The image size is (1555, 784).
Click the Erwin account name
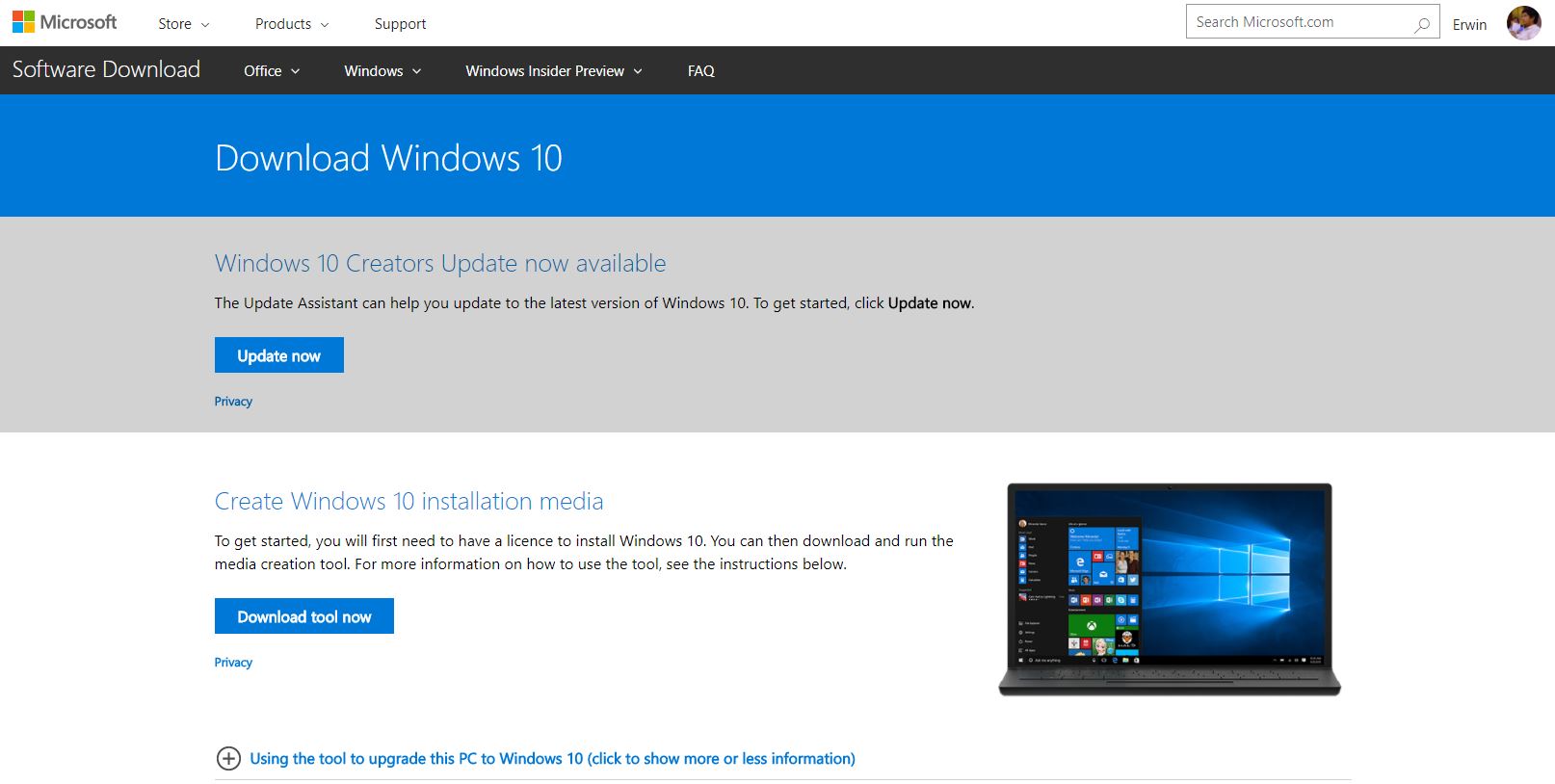tap(1469, 25)
